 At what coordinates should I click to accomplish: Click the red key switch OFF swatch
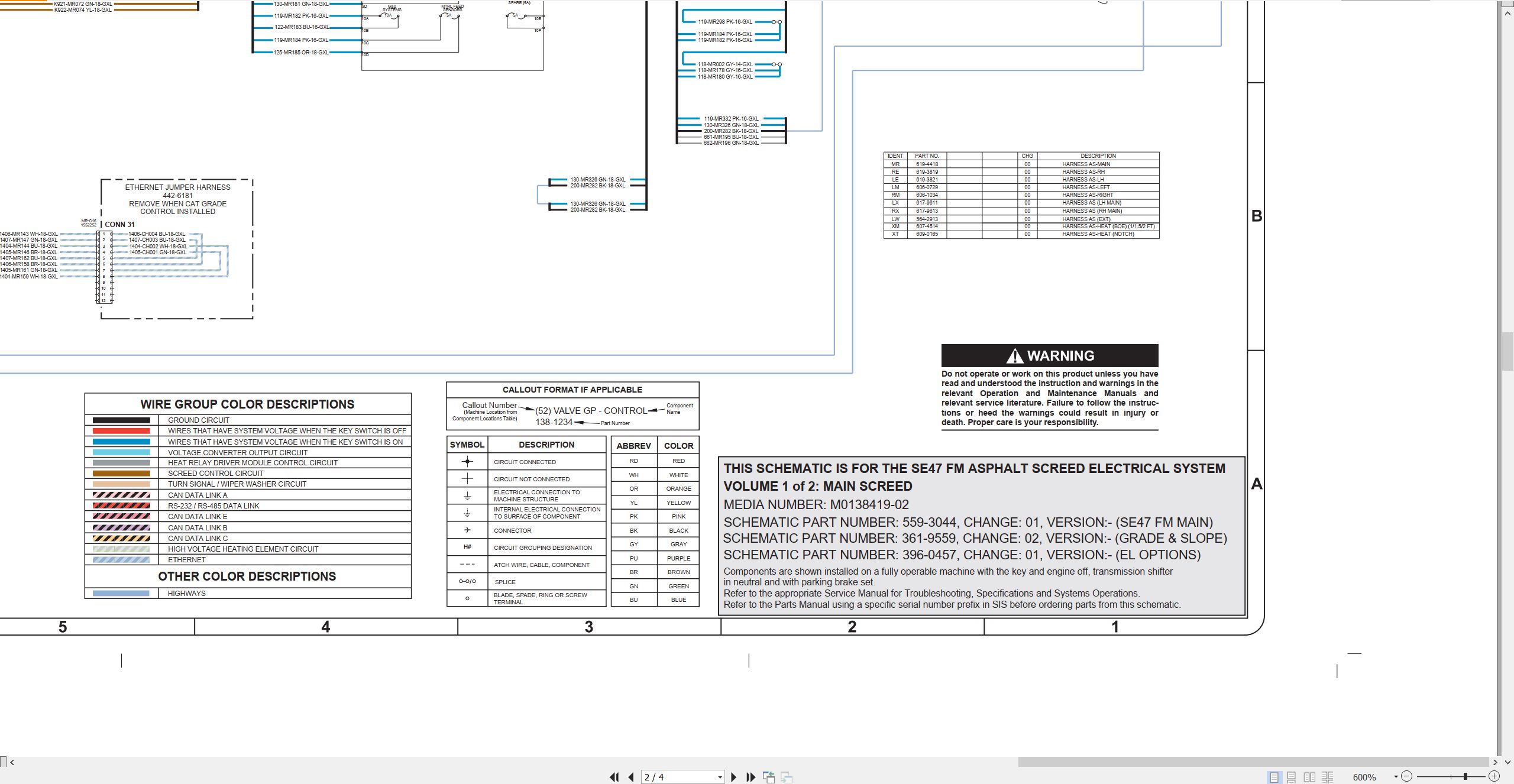click(121, 431)
